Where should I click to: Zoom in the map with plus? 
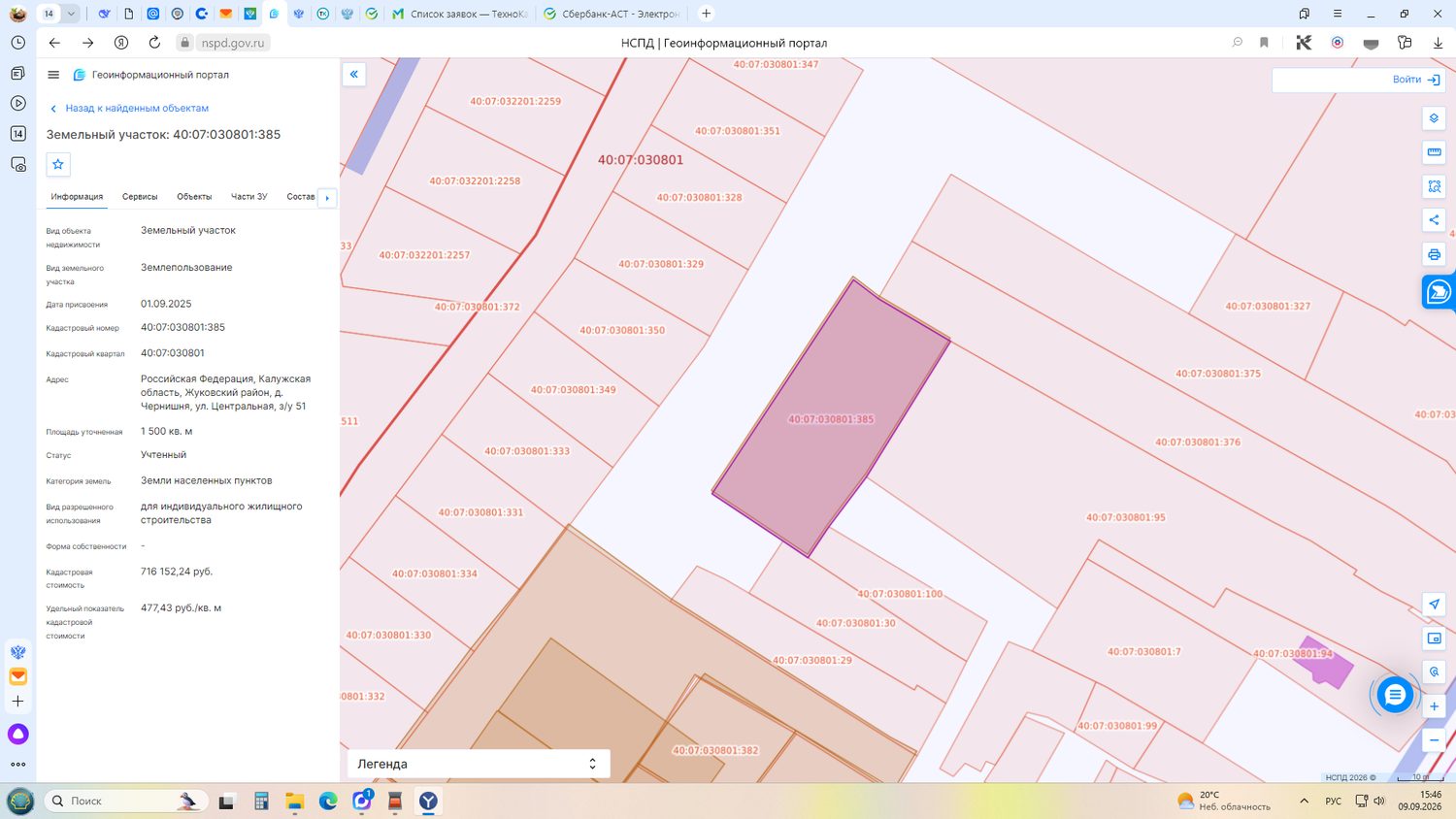pyautogui.click(x=1434, y=706)
